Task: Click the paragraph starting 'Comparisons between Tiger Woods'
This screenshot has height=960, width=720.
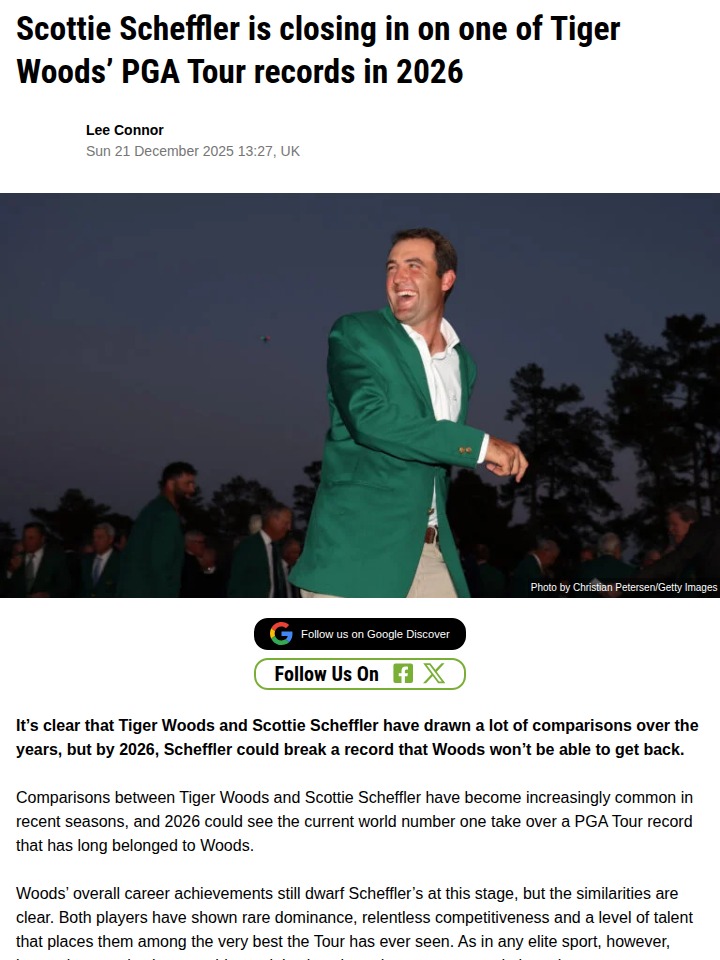Action: (354, 821)
